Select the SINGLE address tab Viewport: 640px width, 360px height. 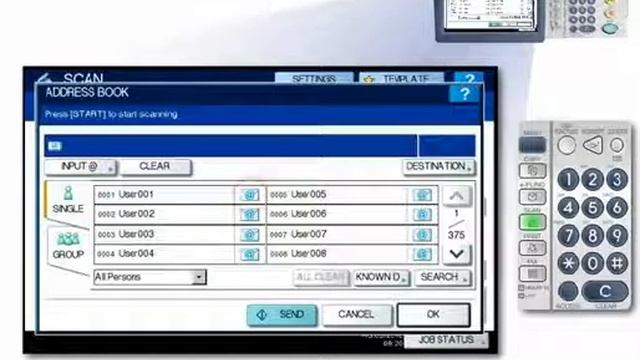pos(68,200)
